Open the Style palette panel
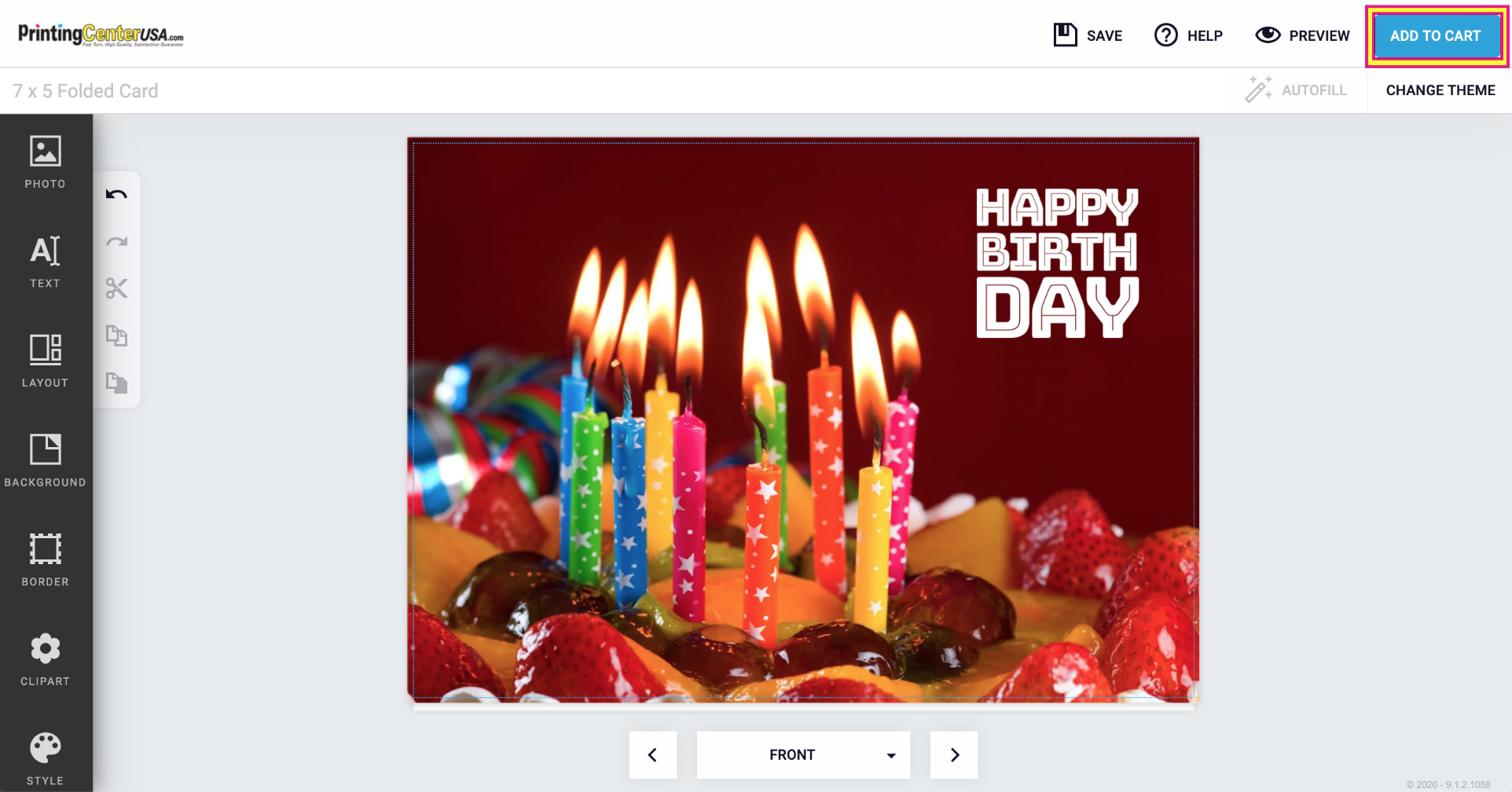Image resolution: width=1512 pixels, height=792 pixels. point(46,759)
